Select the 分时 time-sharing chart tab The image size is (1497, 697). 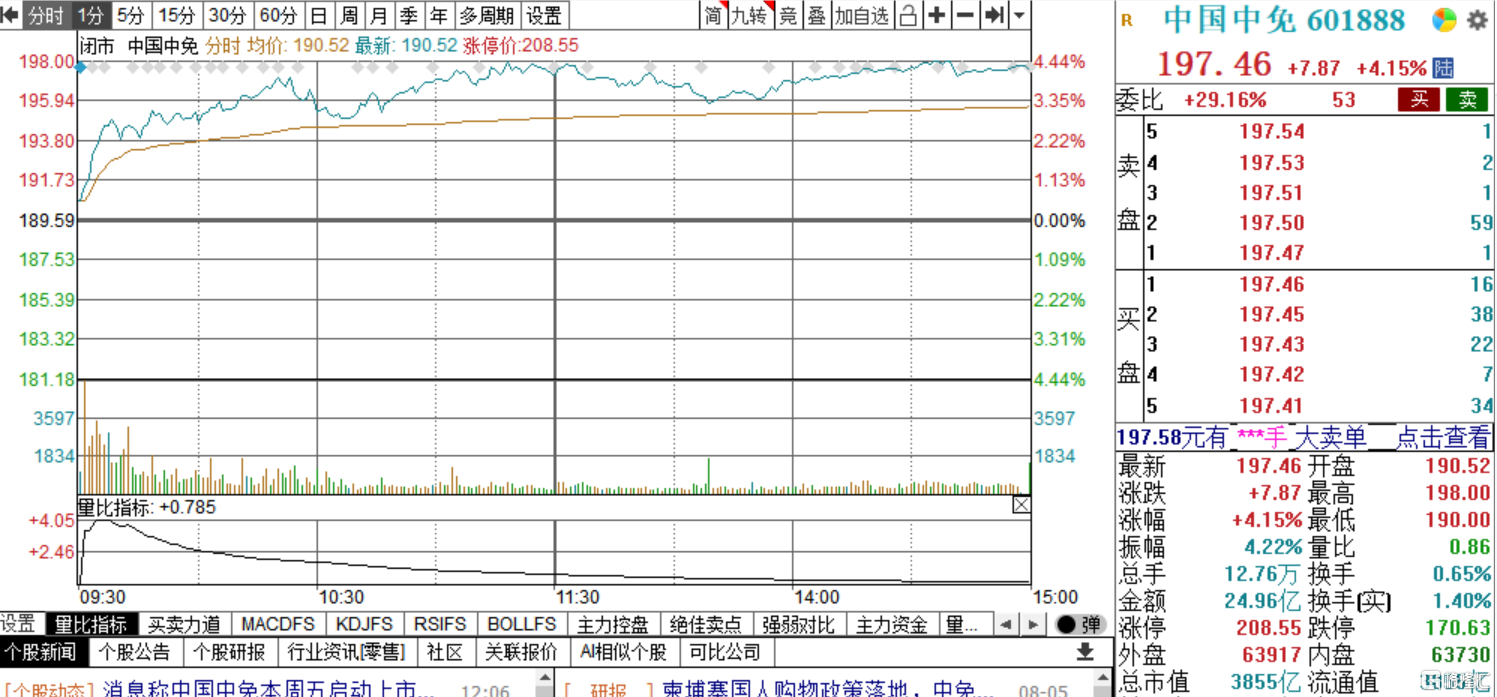click(46, 15)
